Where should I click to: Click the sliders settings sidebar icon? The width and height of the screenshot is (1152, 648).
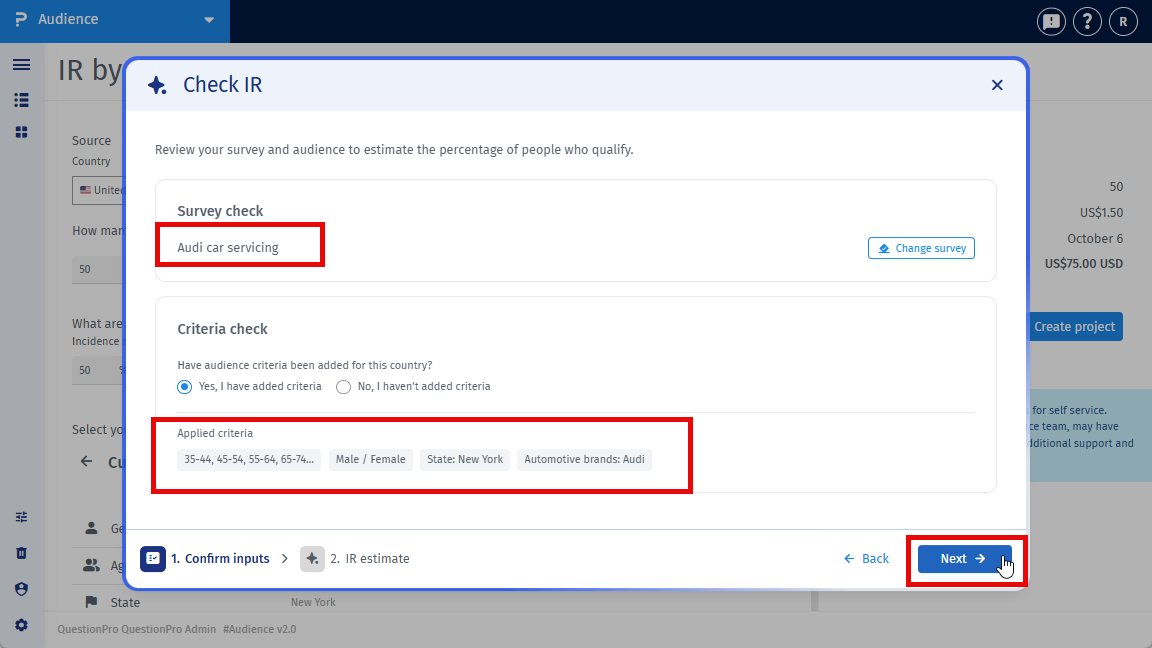(x=21, y=517)
